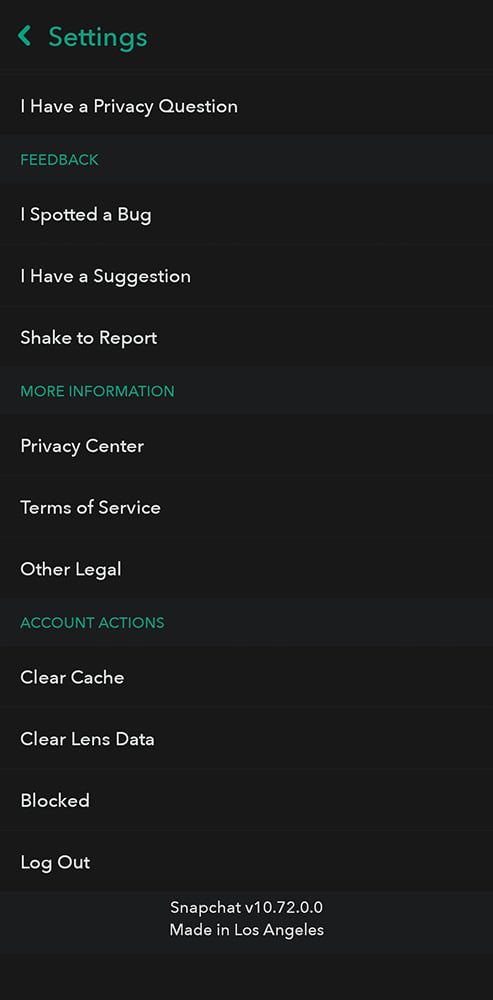Viewport: 493px width, 1000px height.
Task: Click the blank area below version footer
Action: pyautogui.click(x=246, y=976)
